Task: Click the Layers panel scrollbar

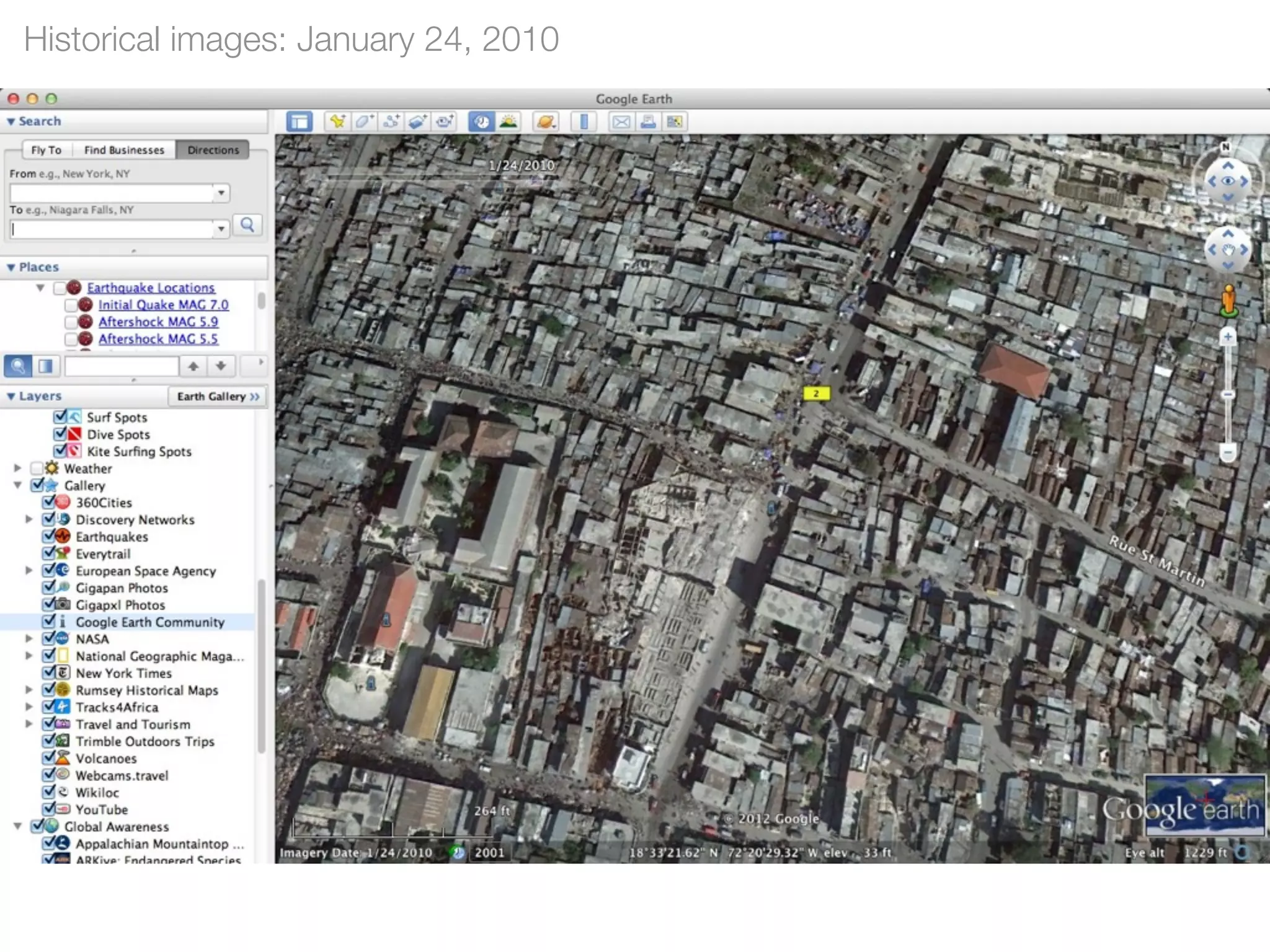Action: pyautogui.click(x=262, y=666)
